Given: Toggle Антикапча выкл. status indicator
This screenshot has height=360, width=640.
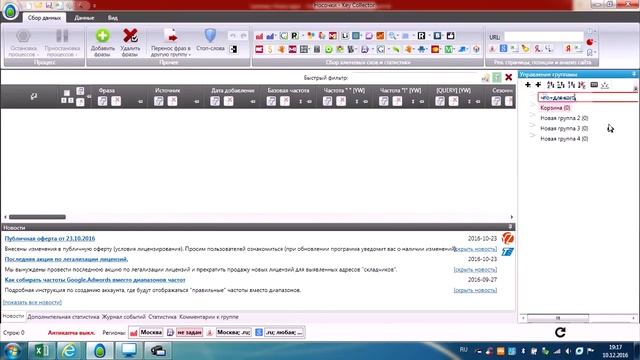Looking at the screenshot, I should (x=71, y=333).
